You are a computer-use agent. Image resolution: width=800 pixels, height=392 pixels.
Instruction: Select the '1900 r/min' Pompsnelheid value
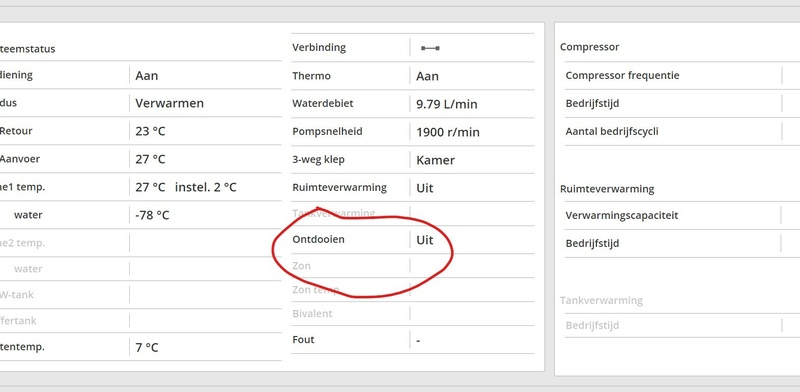pos(448,132)
